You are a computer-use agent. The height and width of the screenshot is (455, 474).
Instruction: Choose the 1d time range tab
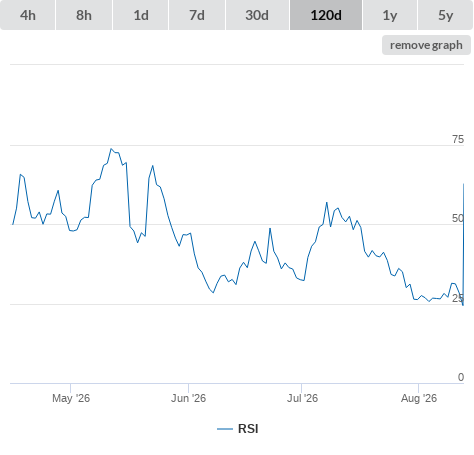[x=141, y=15]
